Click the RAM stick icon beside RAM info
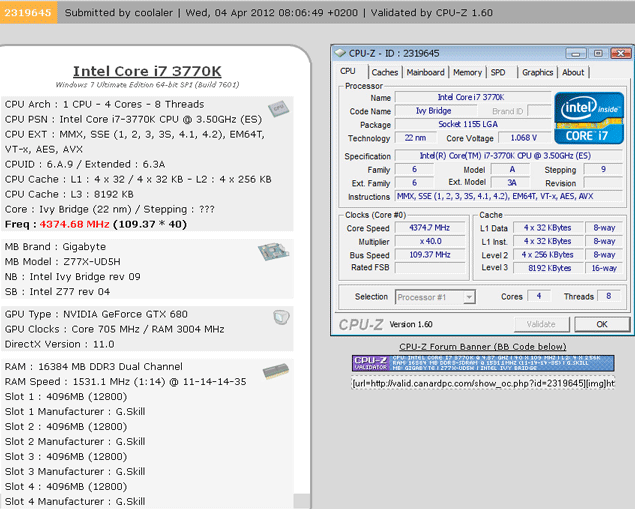This screenshot has width=635, height=509. pyautogui.click(x=276, y=371)
